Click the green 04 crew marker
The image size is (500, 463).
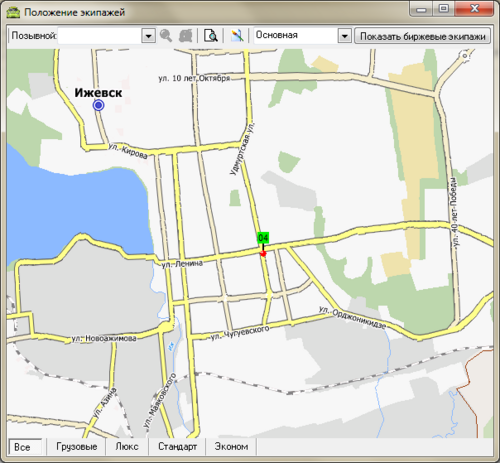point(263,238)
